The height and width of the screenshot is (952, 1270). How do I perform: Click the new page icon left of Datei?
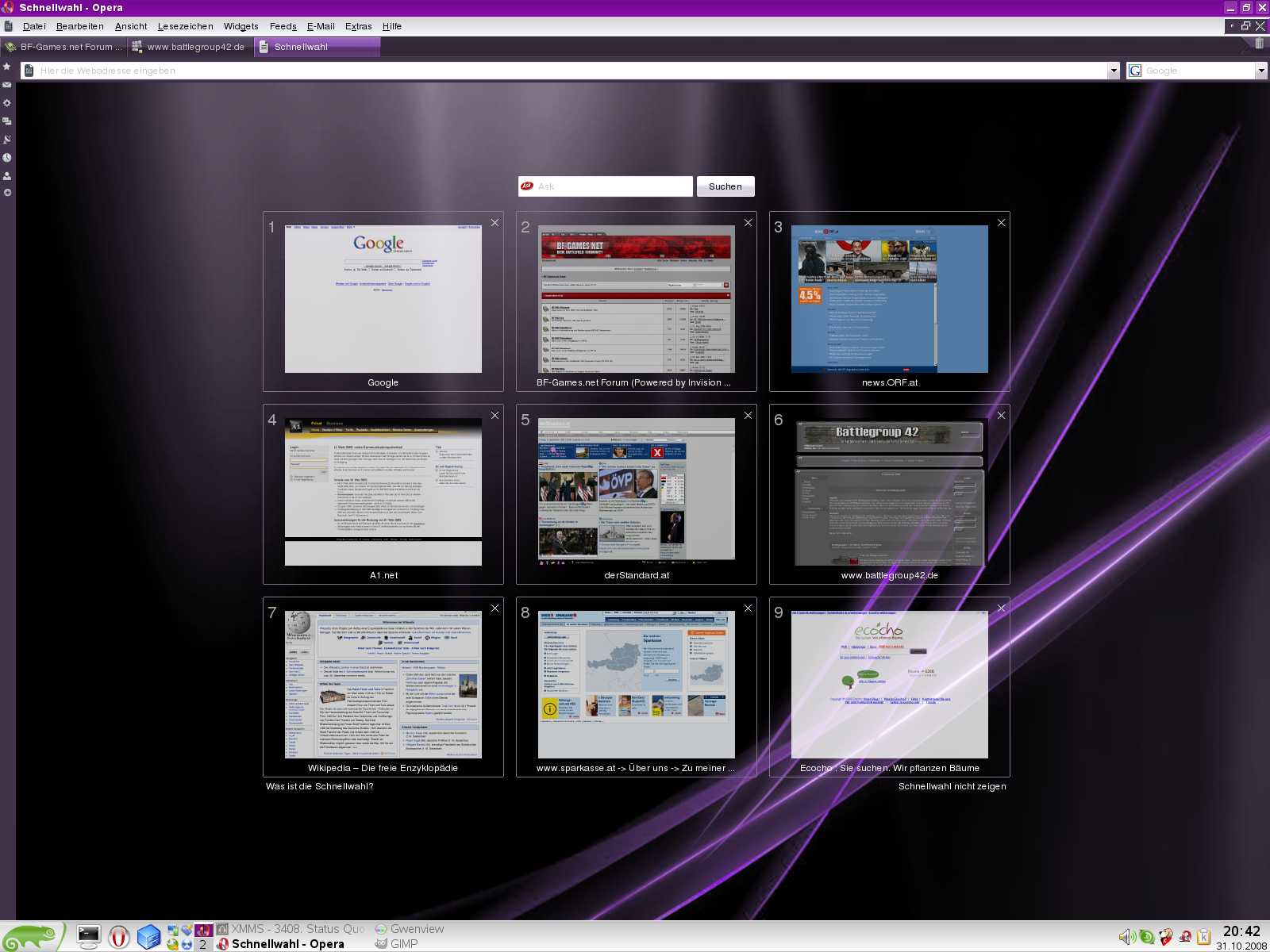[9, 26]
